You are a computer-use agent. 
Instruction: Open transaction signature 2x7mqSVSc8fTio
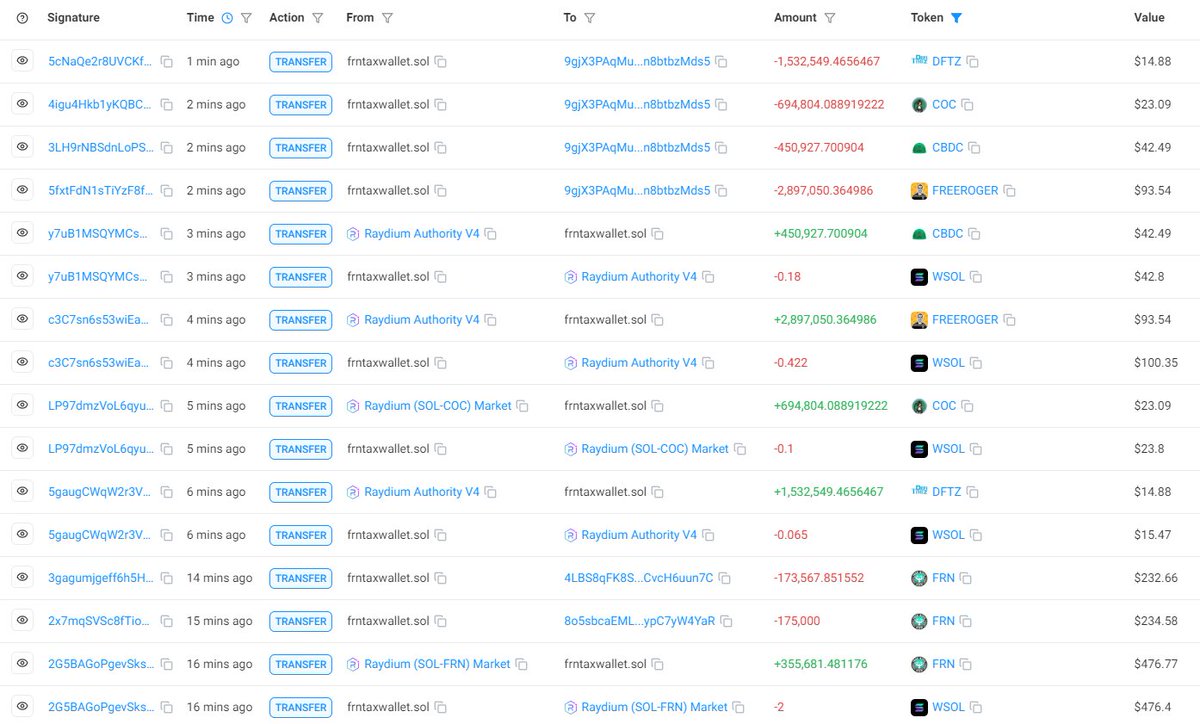coord(100,621)
